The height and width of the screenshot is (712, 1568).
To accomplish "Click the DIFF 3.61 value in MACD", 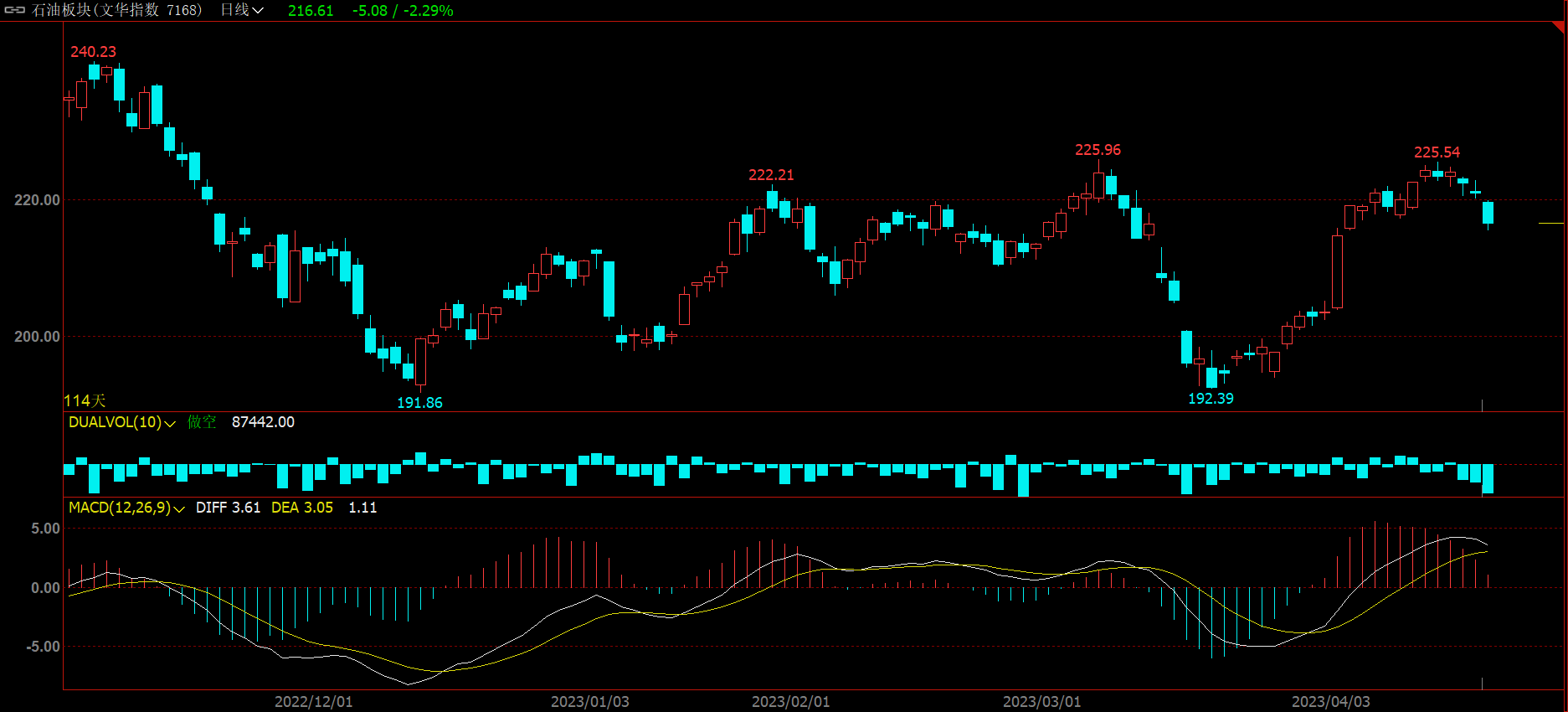I will [228, 508].
